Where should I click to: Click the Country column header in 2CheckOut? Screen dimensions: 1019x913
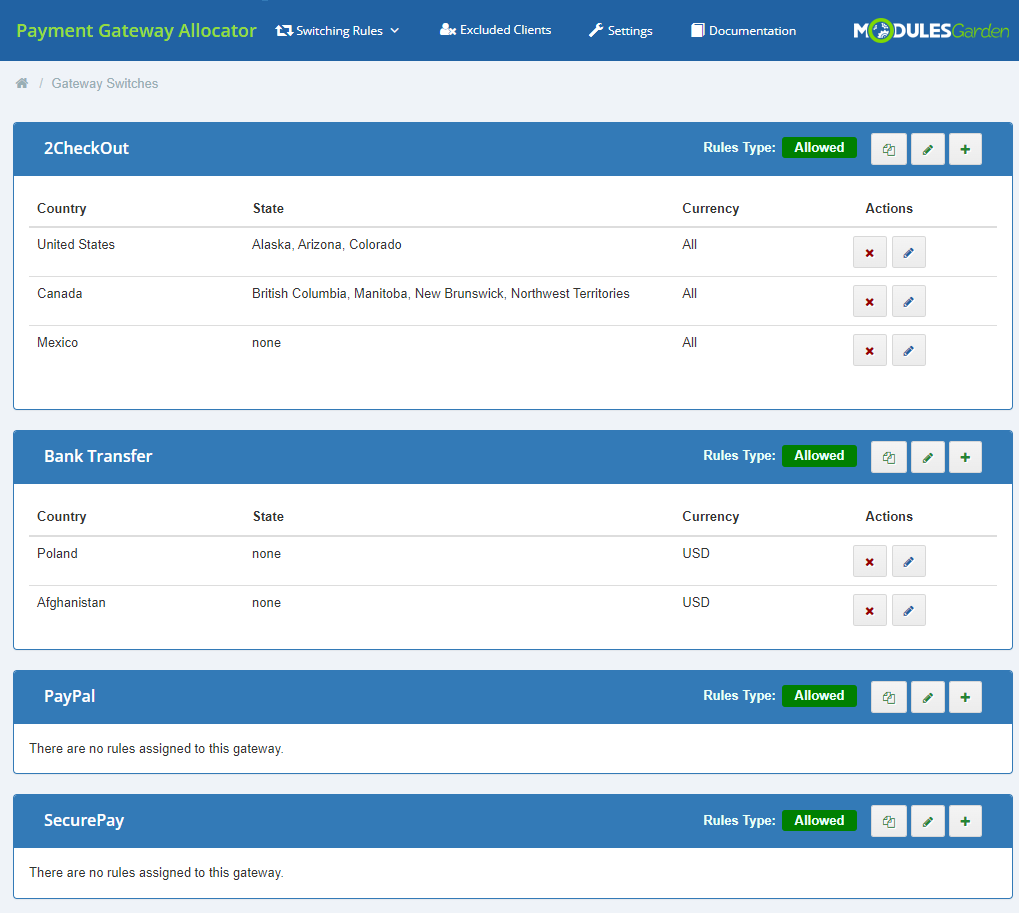point(62,208)
